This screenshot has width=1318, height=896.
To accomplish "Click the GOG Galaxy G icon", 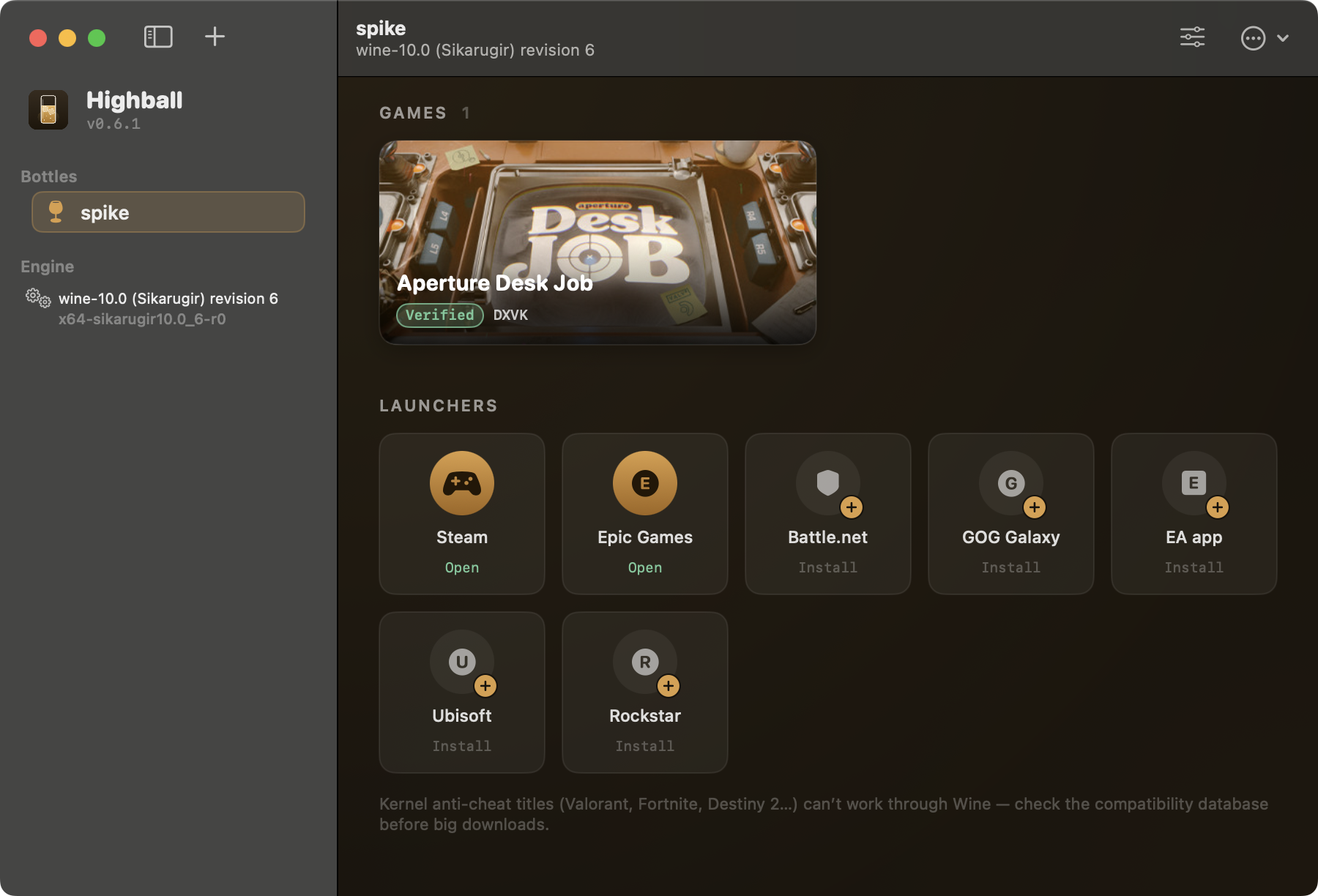I will click(1011, 483).
